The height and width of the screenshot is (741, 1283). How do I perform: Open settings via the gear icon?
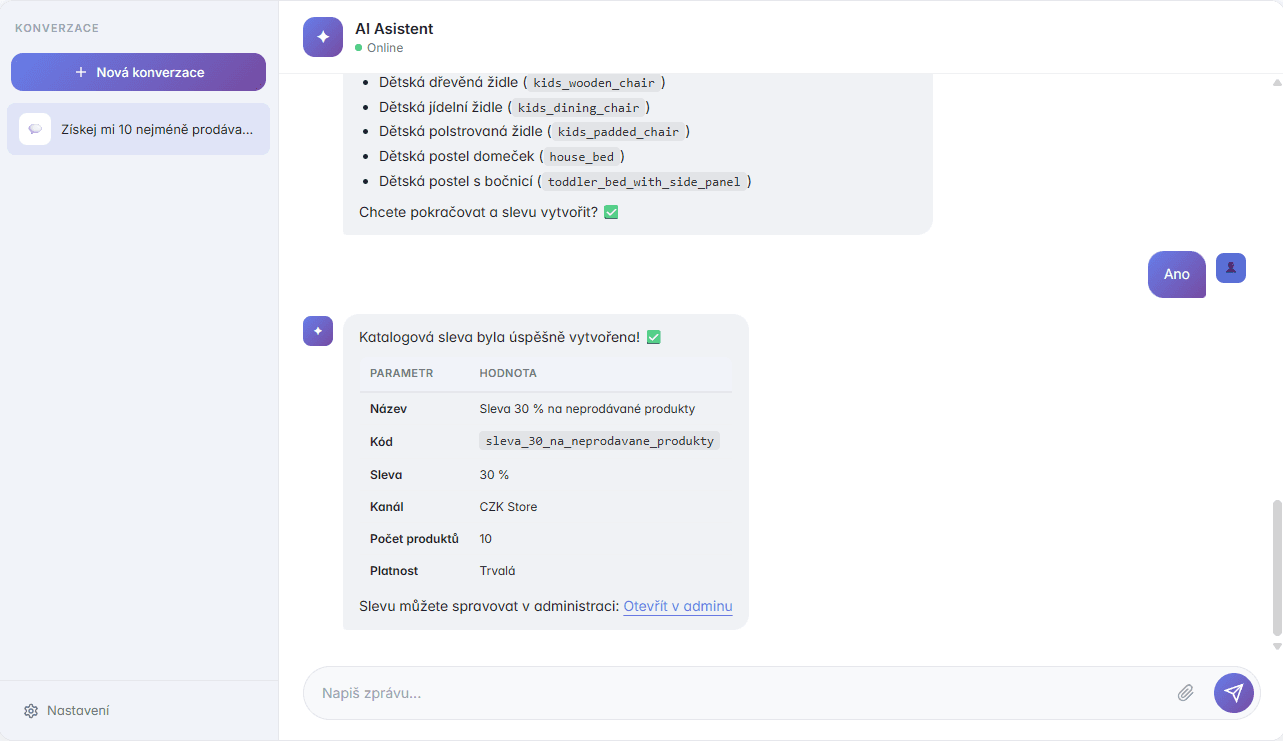[x=30, y=710]
